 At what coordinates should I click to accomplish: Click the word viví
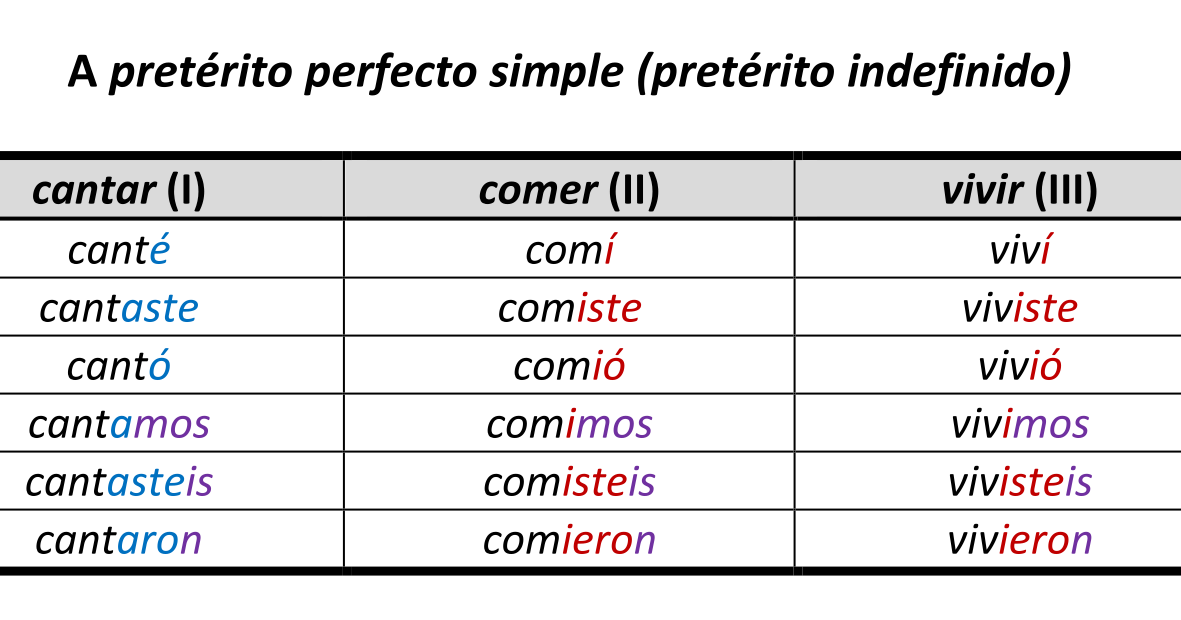click(1020, 249)
